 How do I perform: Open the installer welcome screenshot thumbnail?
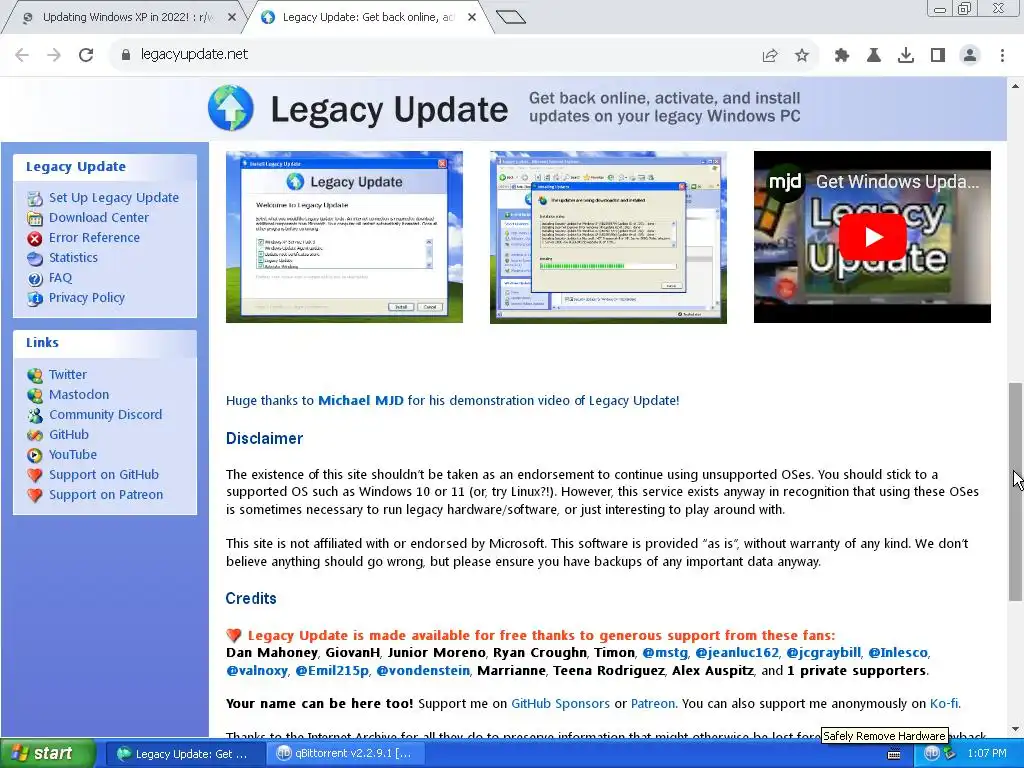(x=344, y=237)
